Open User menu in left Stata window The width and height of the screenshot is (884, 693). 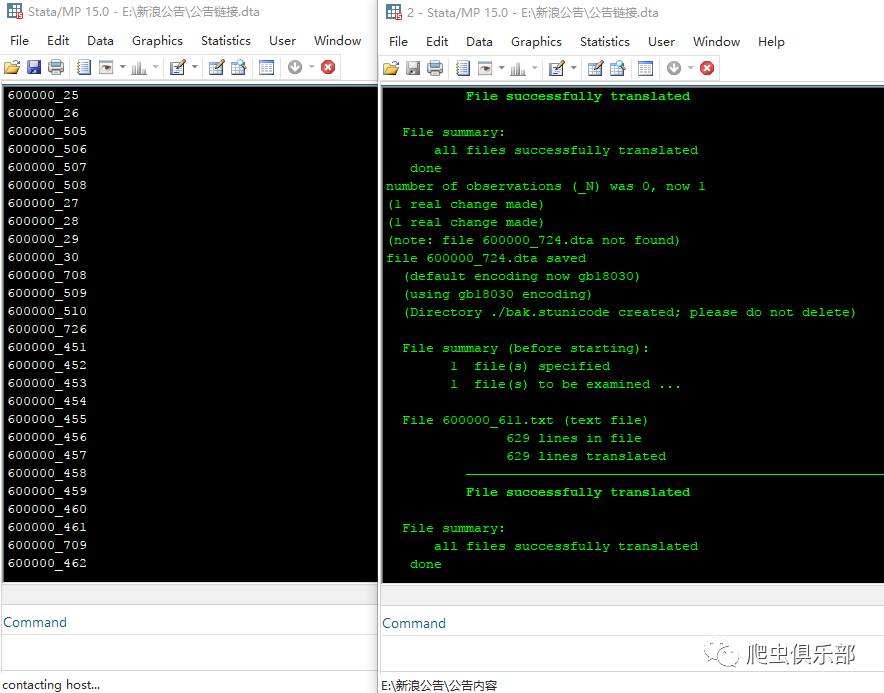click(x=282, y=41)
